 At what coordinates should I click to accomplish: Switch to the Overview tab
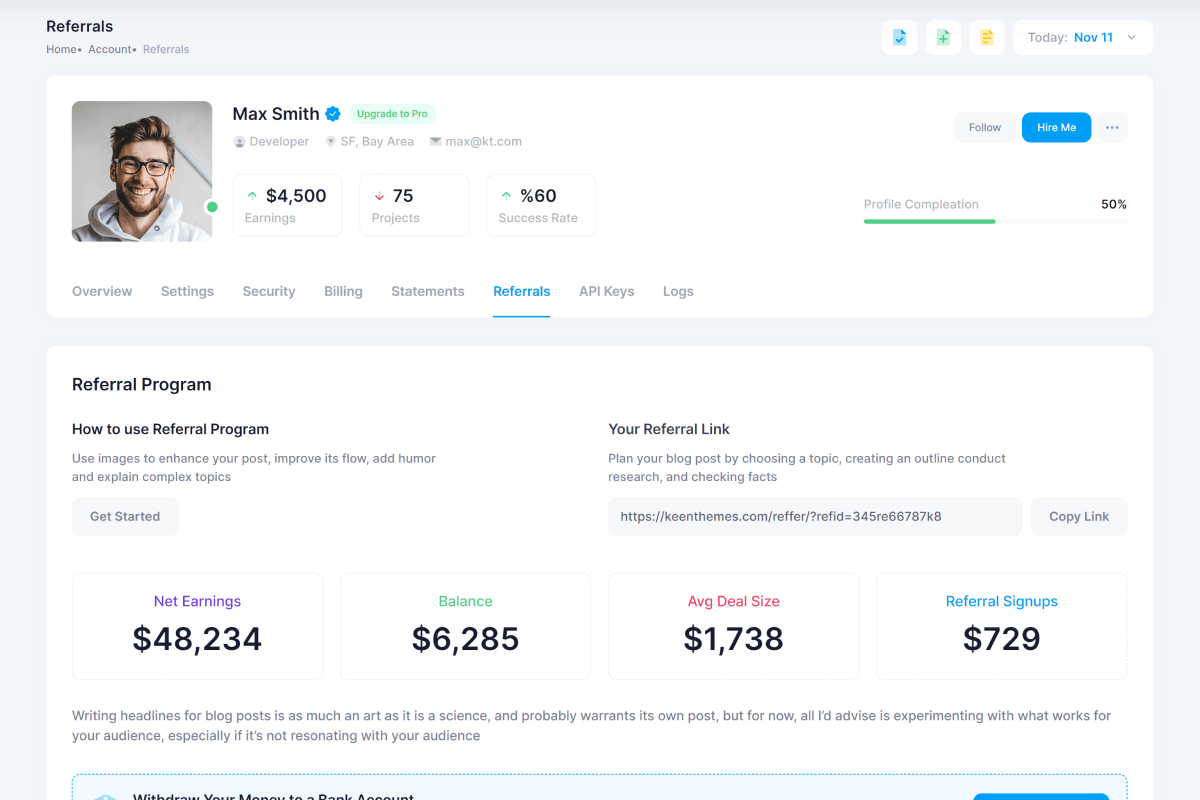click(102, 292)
